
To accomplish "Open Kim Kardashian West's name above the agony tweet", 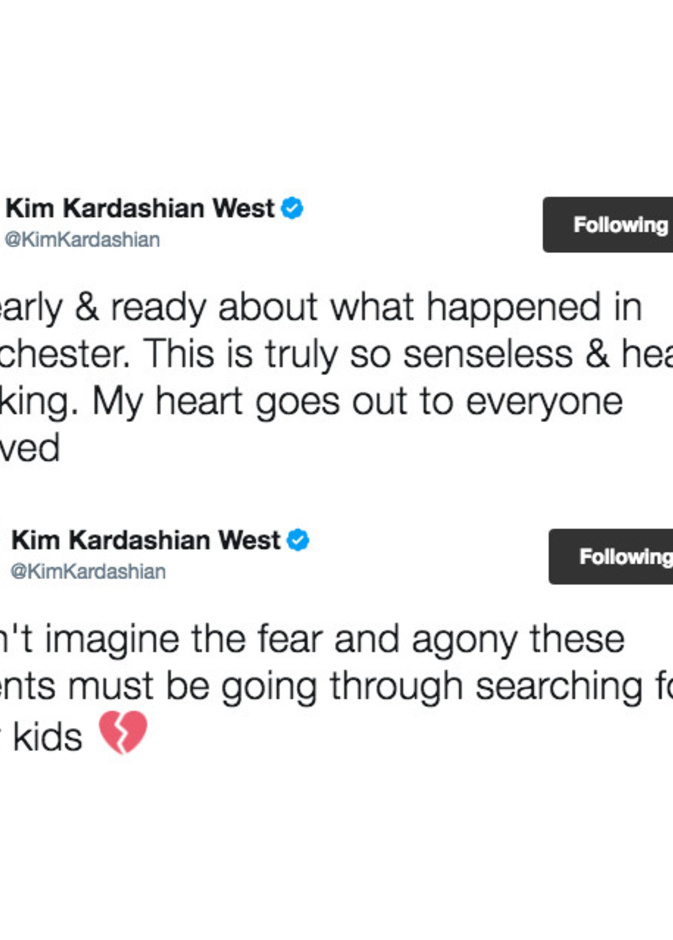I will tap(146, 541).
